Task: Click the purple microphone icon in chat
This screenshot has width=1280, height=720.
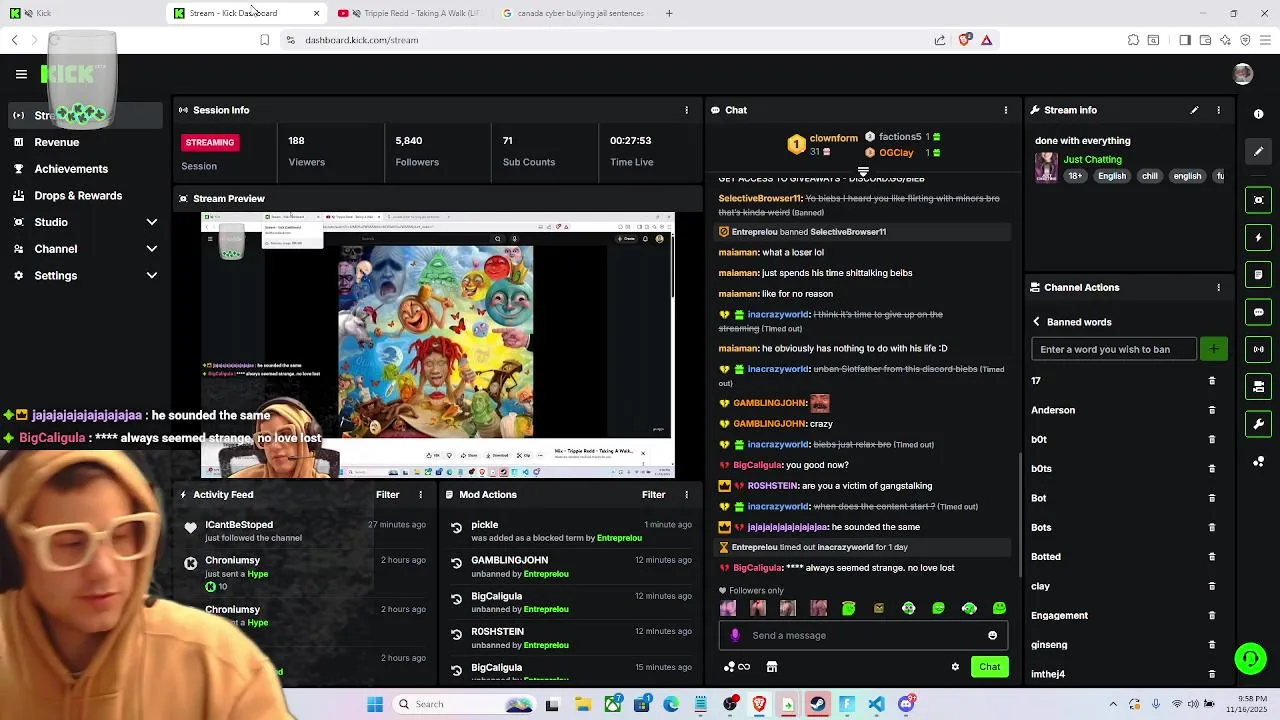Action: coord(736,635)
